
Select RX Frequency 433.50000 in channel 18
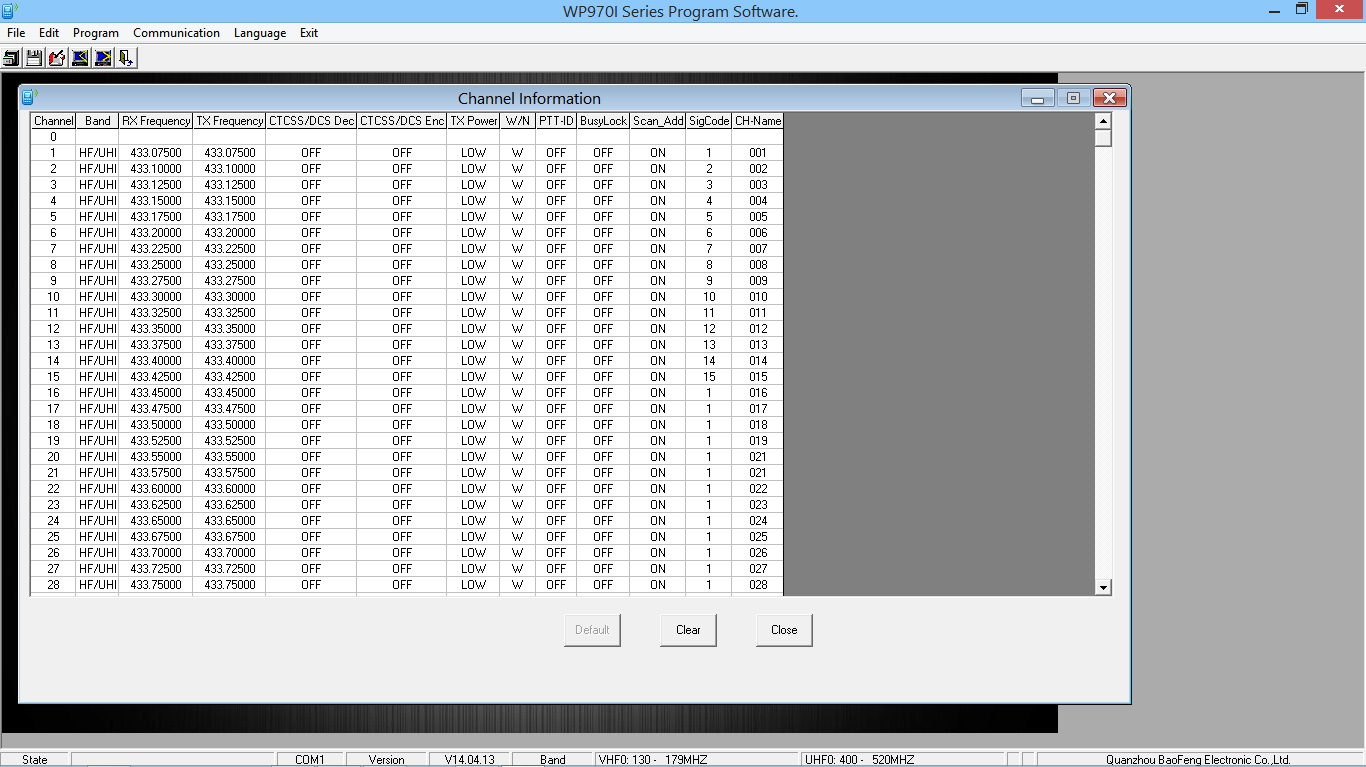156,425
